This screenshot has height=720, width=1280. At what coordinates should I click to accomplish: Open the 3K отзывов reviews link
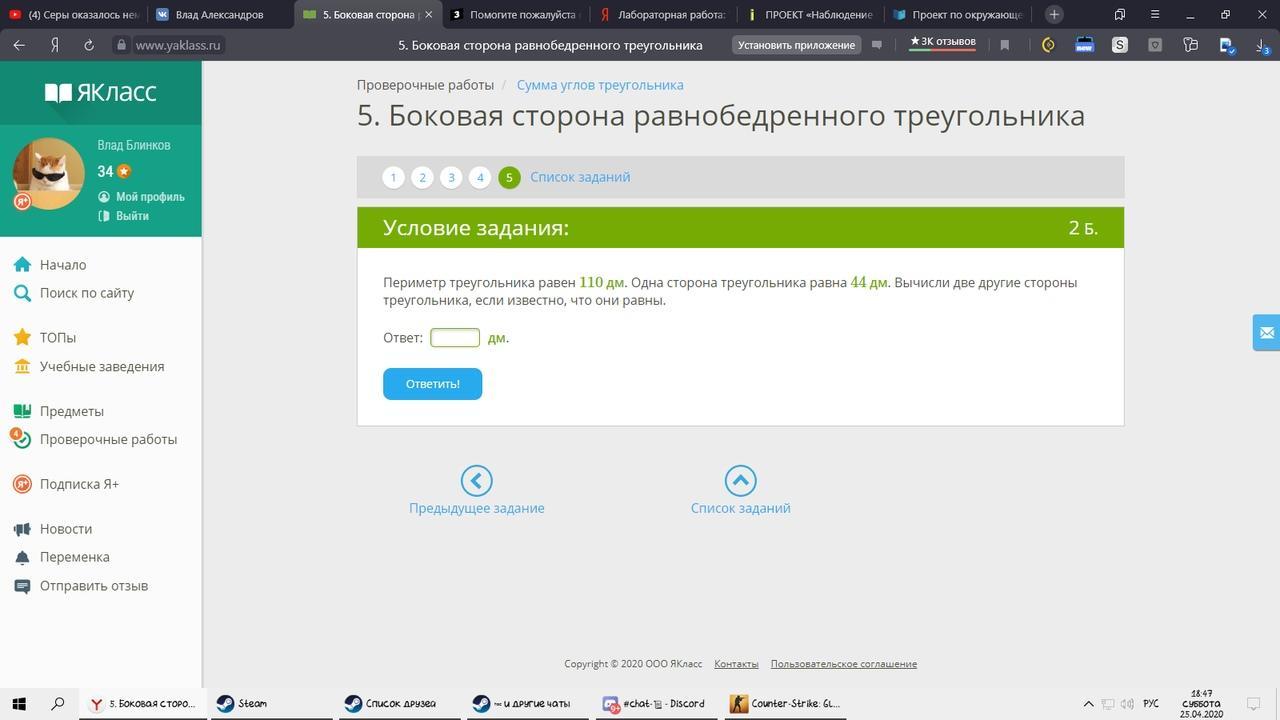coord(942,42)
